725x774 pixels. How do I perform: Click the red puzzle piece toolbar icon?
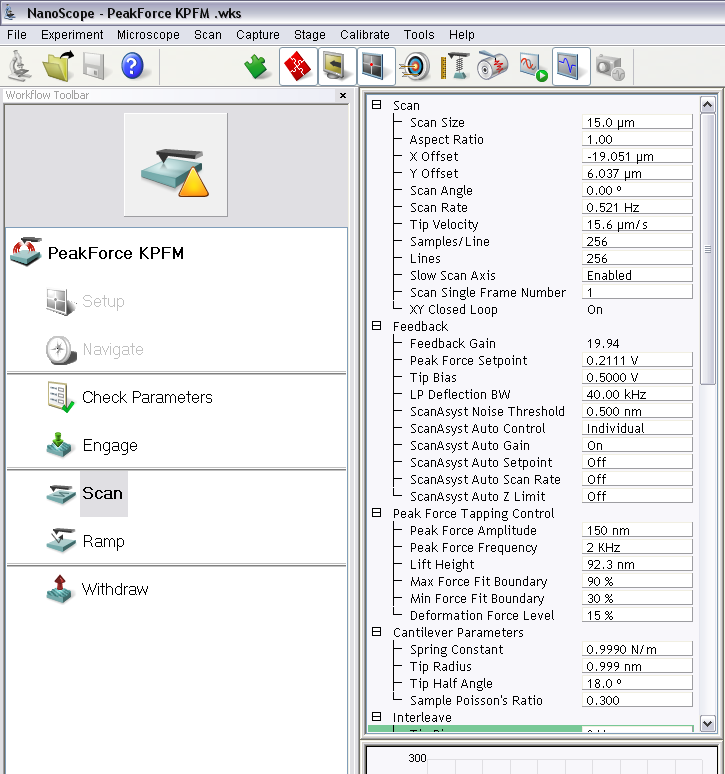pos(298,67)
